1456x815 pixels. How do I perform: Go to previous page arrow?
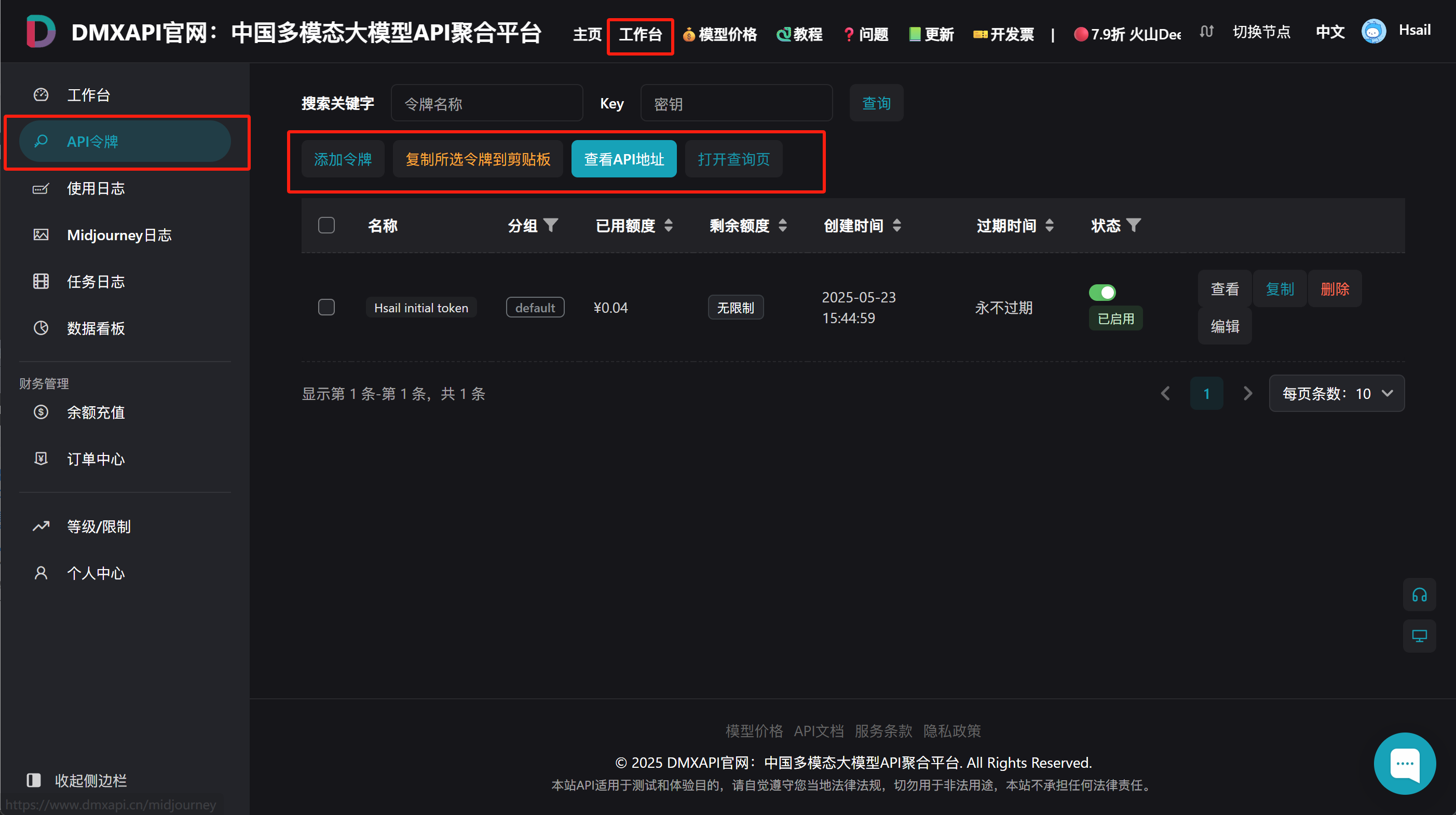pyautogui.click(x=1165, y=393)
